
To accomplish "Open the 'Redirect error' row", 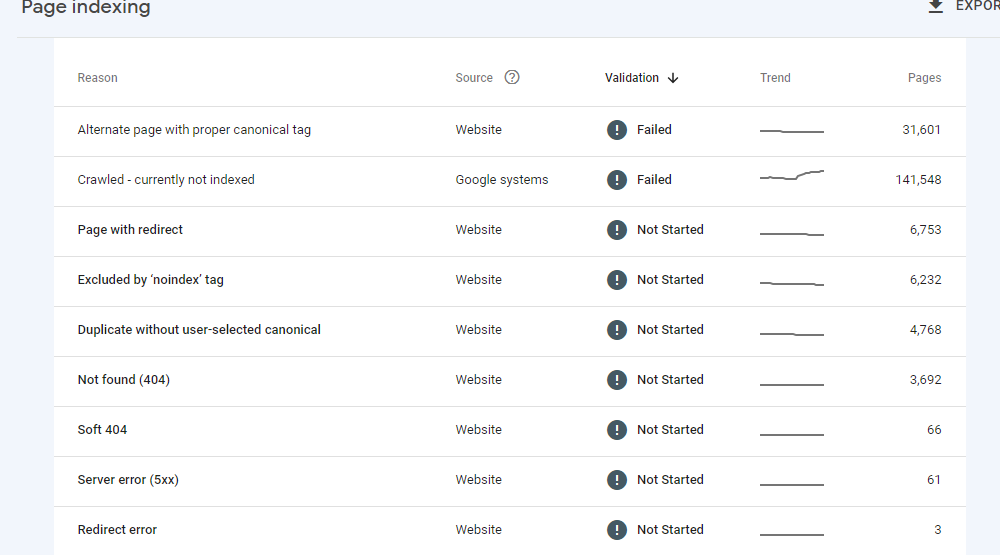I will point(510,531).
